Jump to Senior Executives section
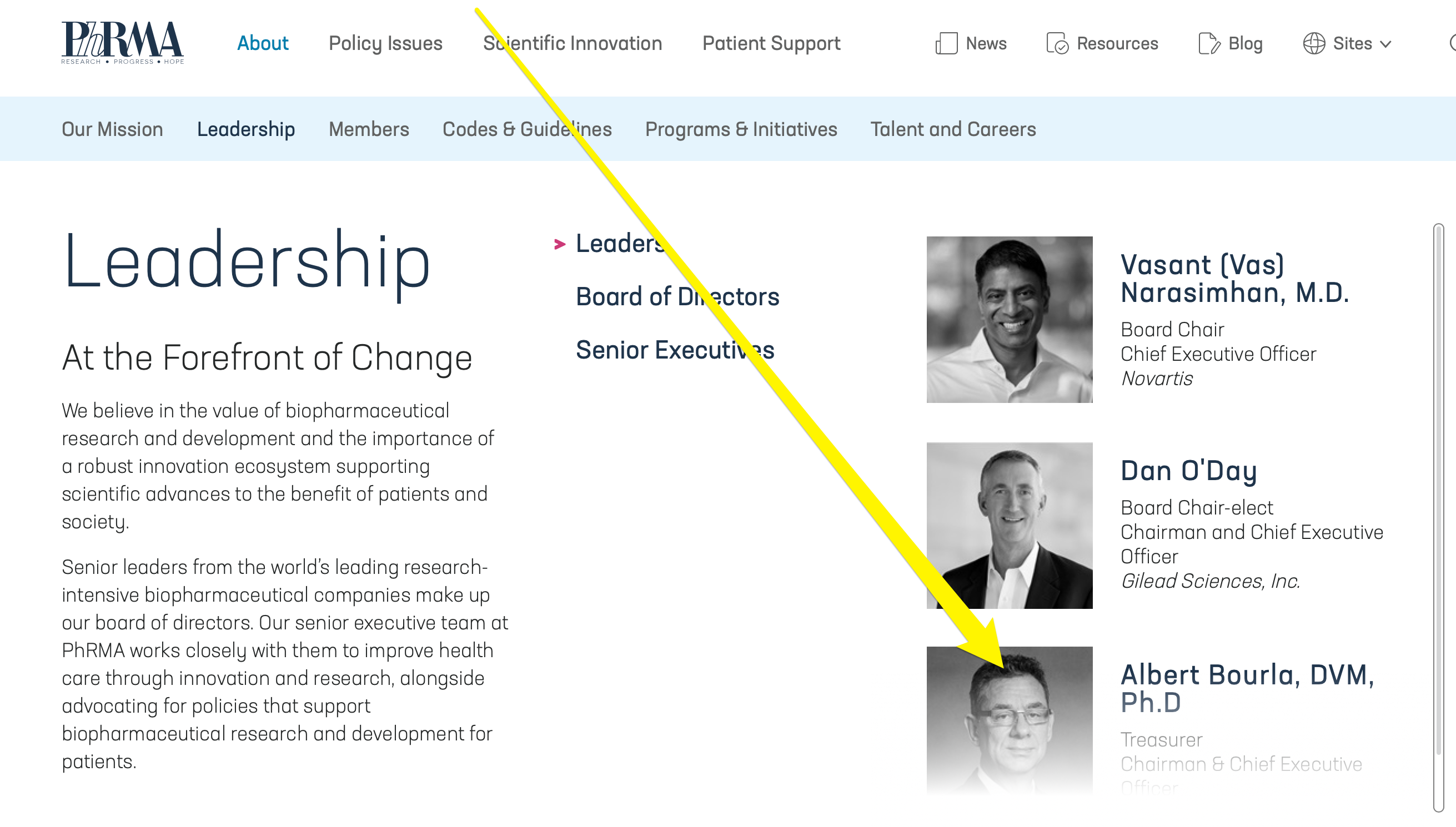1456x827 pixels. point(675,350)
